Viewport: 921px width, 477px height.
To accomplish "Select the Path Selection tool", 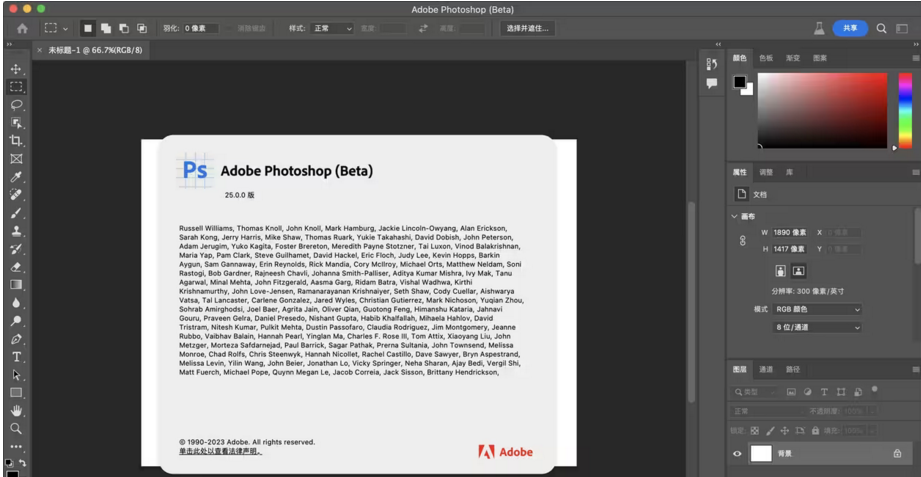I will coord(16,375).
